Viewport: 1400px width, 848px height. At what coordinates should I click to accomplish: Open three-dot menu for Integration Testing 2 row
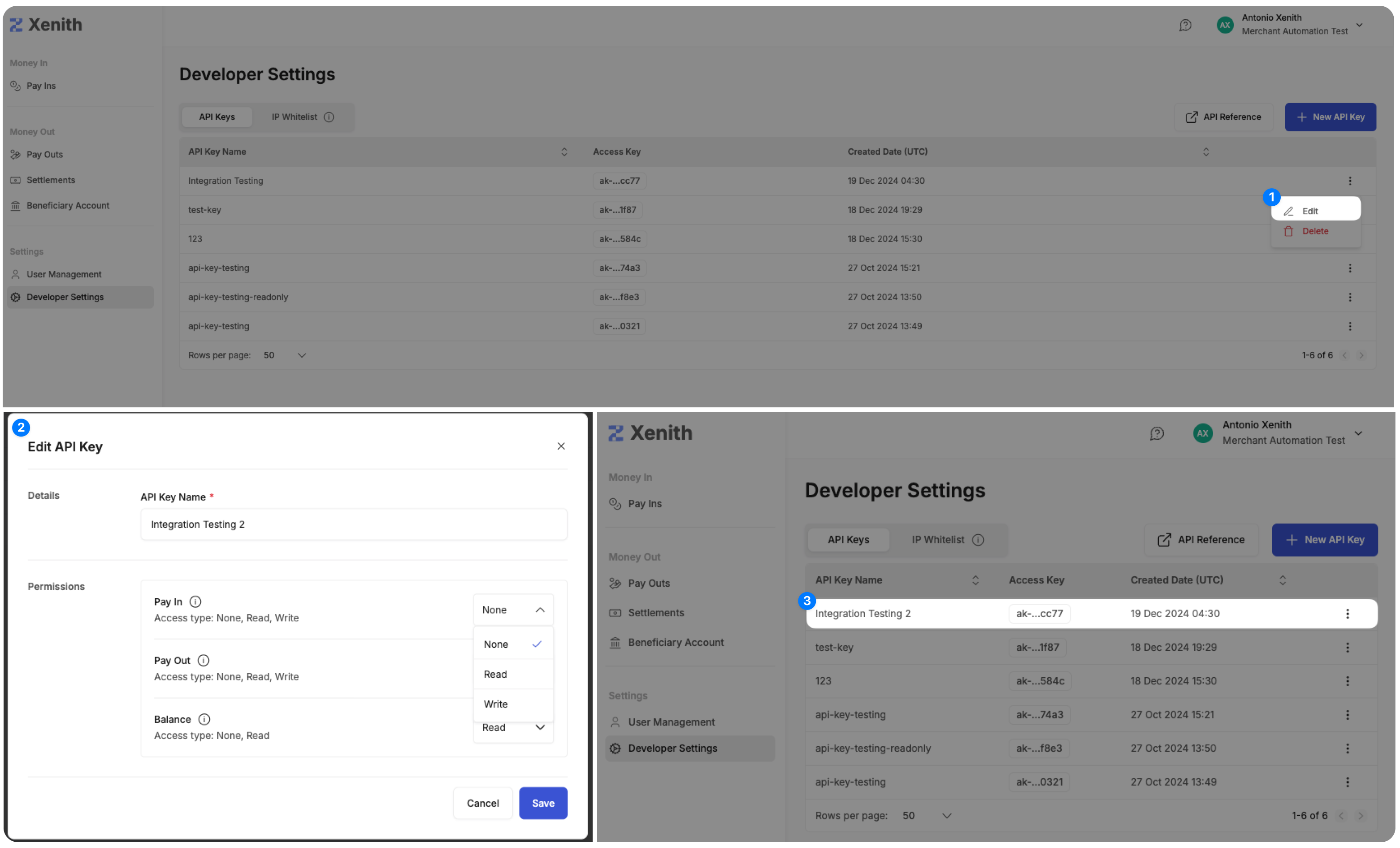tap(1347, 614)
